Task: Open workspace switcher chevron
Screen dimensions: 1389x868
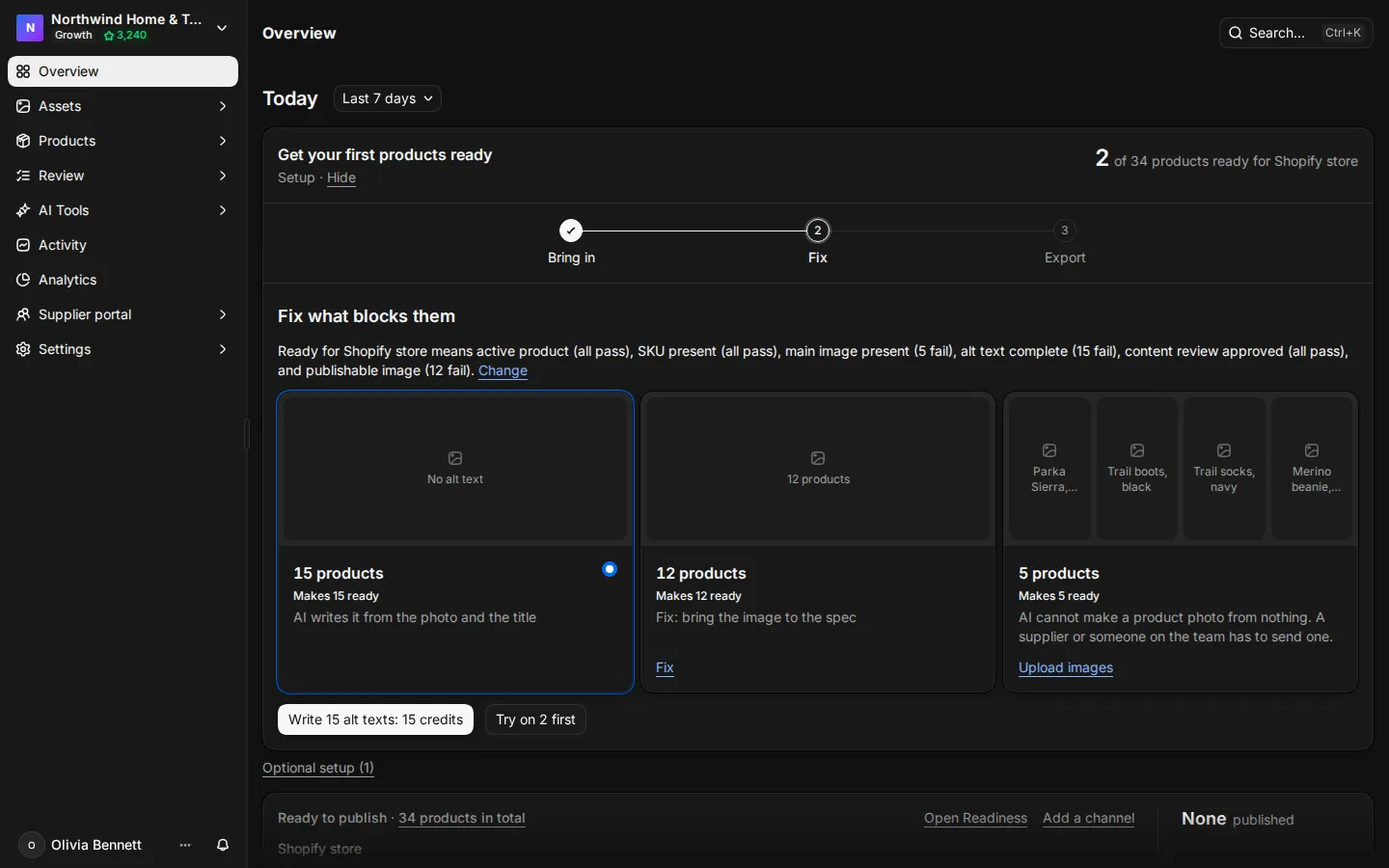Action: tap(222, 28)
